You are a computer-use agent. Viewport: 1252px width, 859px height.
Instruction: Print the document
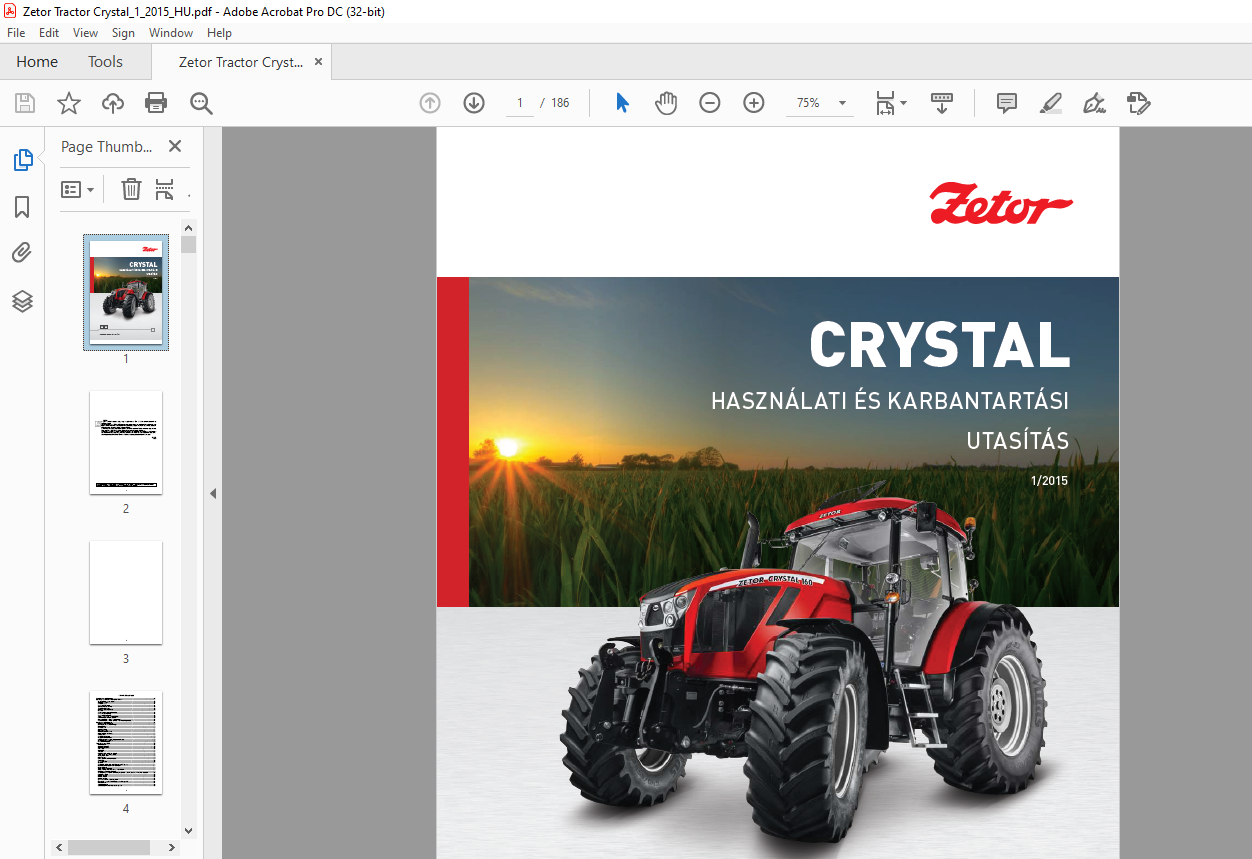pos(156,103)
